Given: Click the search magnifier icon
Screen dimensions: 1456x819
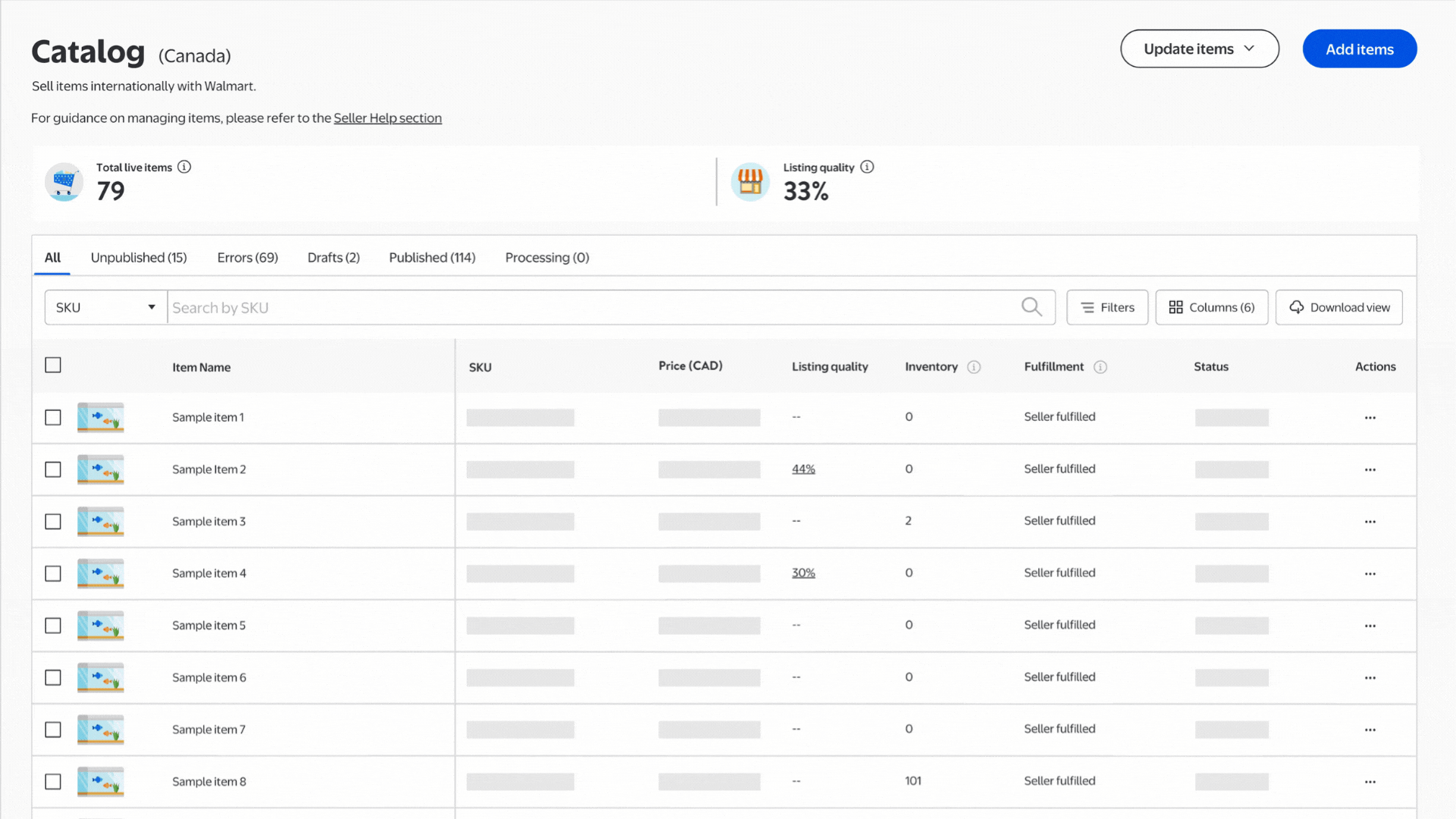Looking at the screenshot, I should [1031, 307].
